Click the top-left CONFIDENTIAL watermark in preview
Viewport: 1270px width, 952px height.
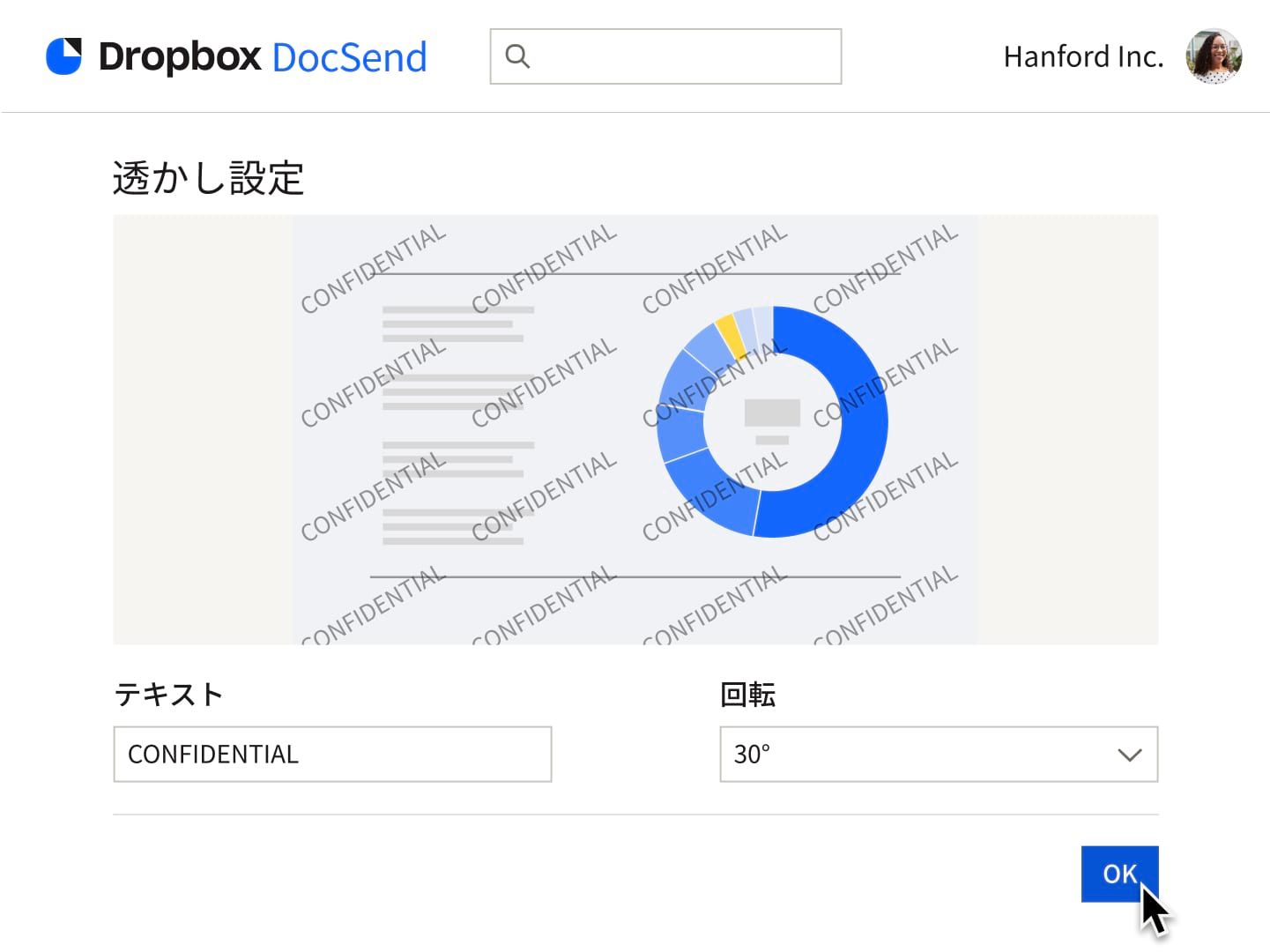[x=373, y=269]
